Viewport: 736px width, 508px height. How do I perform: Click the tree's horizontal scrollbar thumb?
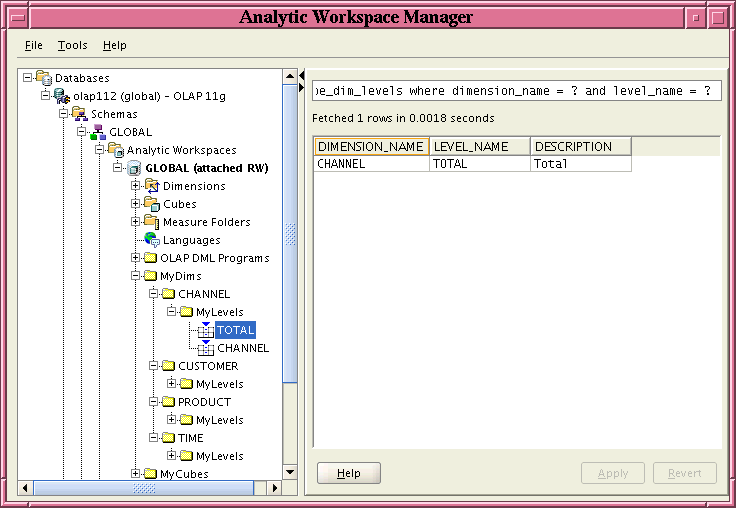(x=144, y=488)
